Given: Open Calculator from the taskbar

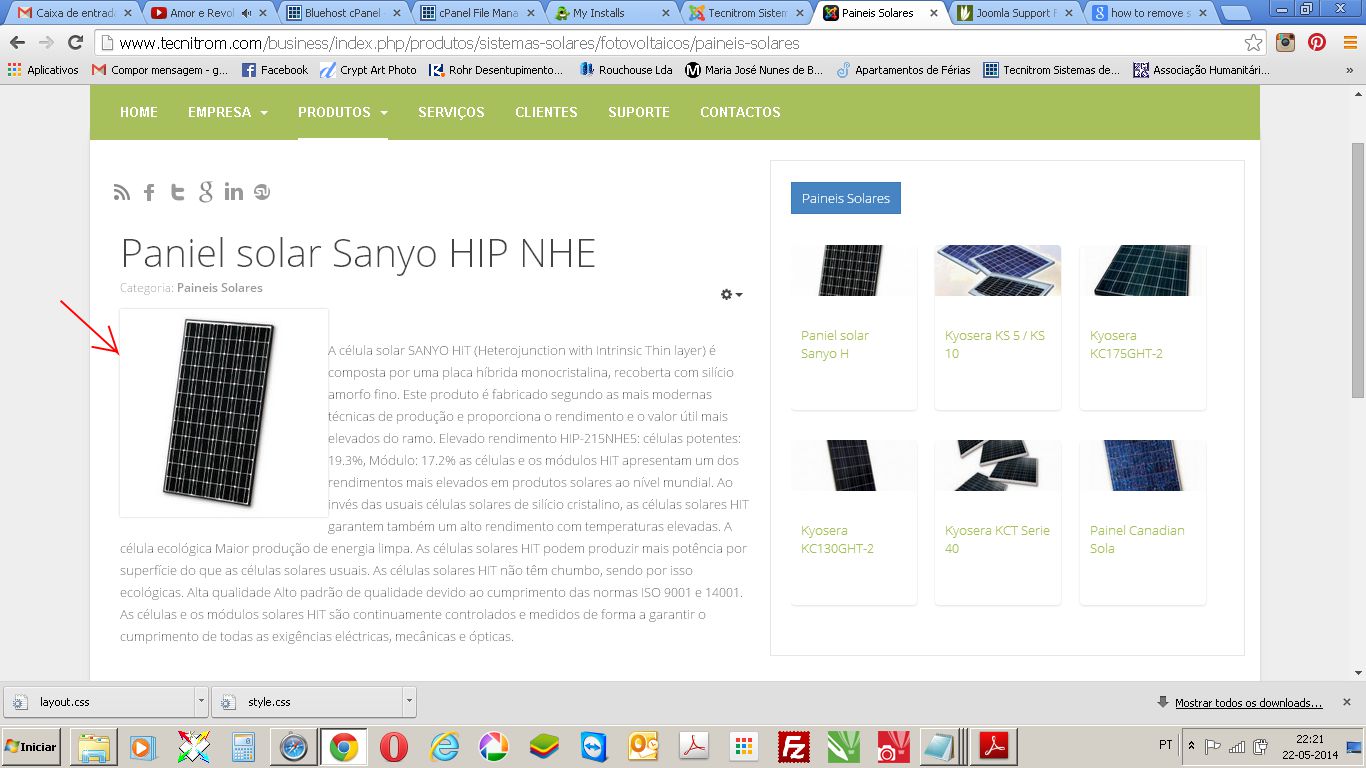Looking at the screenshot, I should coord(243,747).
